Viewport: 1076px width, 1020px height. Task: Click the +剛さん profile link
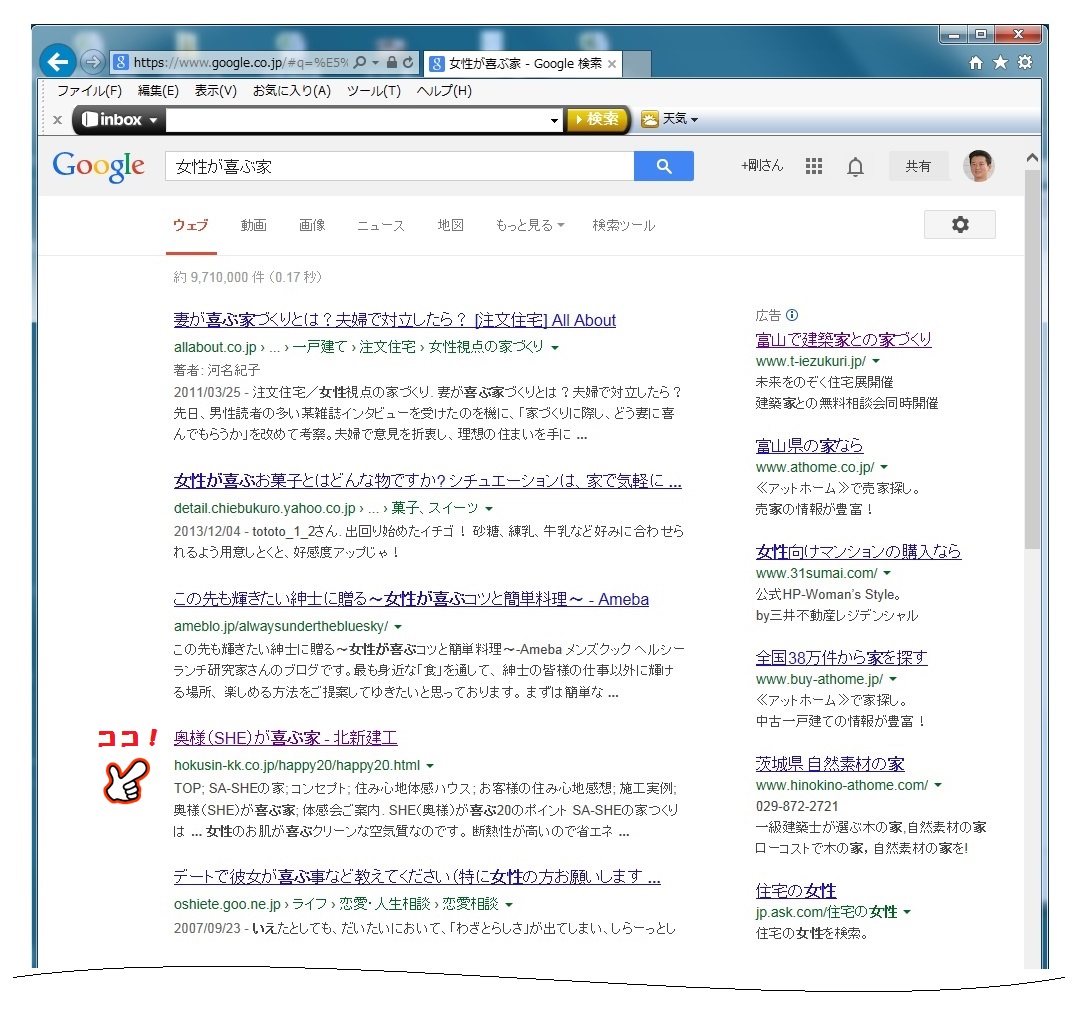(x=762, y=165)
